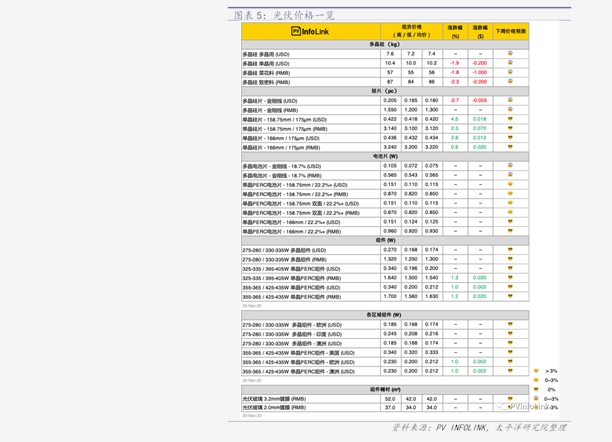Click the legend emoji beside '0%'

click(x=536, y=389)
